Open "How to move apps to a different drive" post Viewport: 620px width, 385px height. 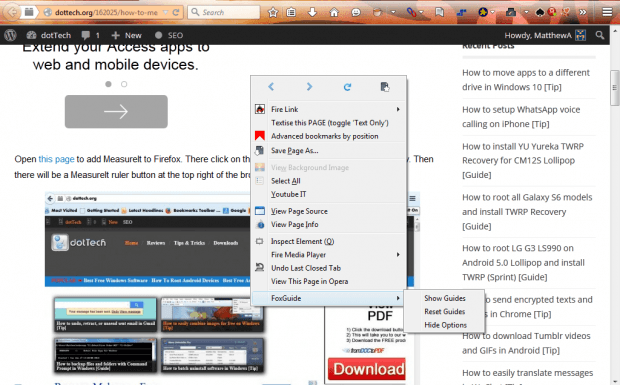pos(526,80)
